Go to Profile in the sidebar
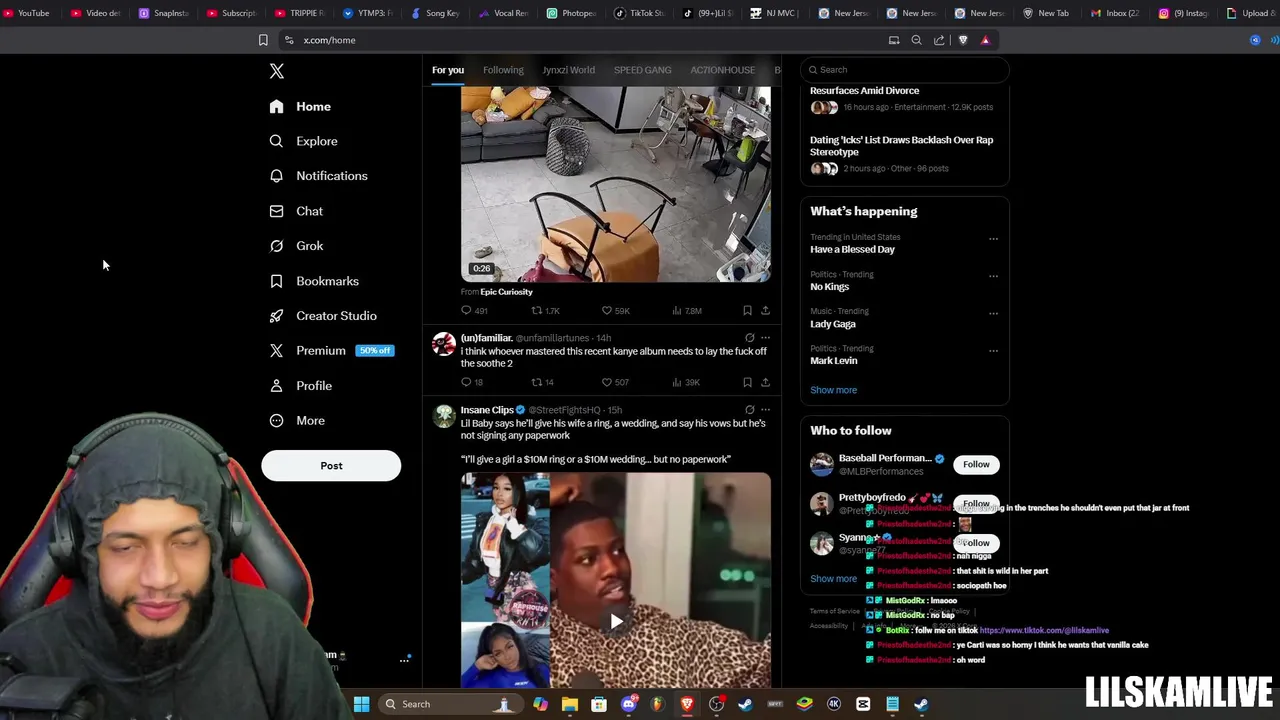This screenshot has height=720, width=1280. (301, 386)
